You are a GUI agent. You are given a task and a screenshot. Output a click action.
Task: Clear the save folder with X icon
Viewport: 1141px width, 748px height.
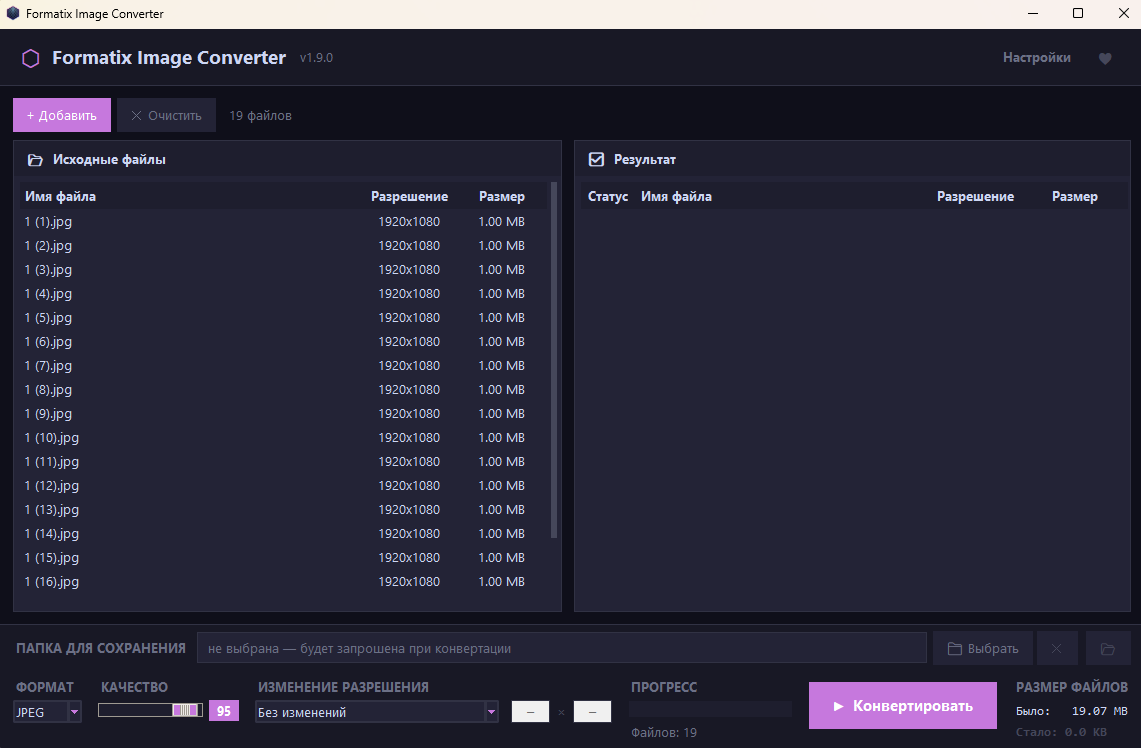pyautogui.click(x=1056, y=648)
